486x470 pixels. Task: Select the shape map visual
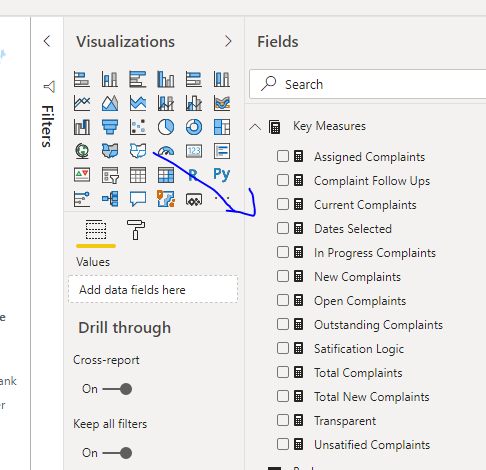pyautogui.click(x=138, y=151)
